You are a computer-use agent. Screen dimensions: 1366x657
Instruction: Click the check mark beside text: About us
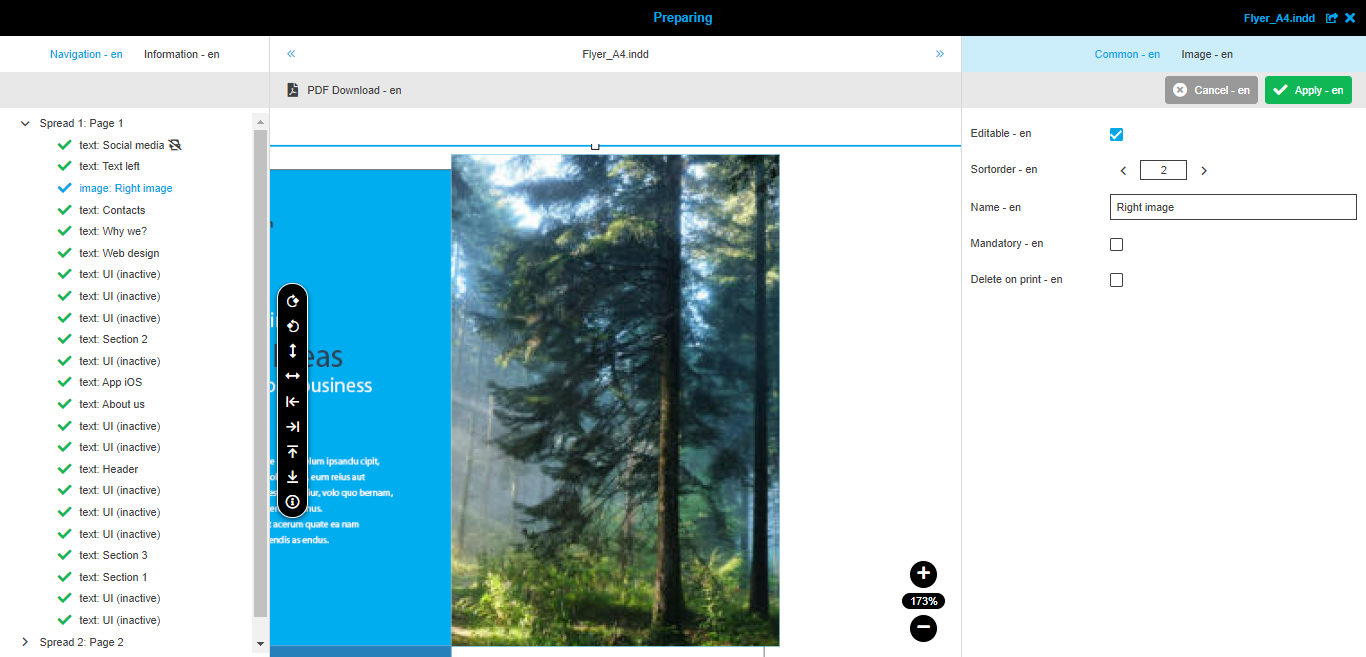[65, 404]
